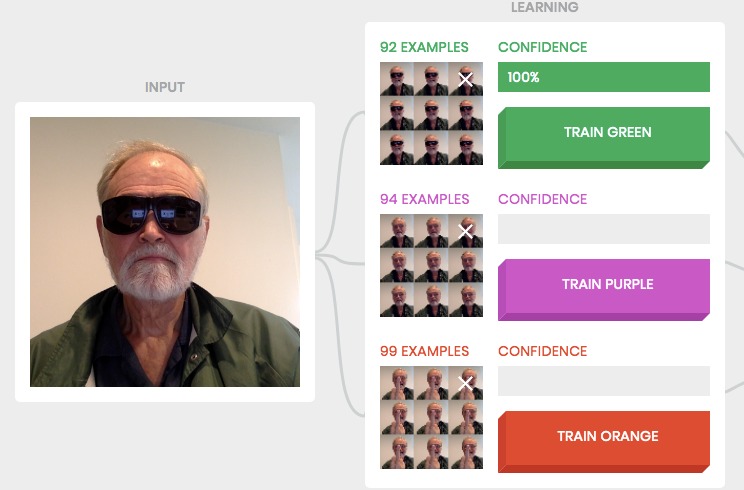This screenshot has width=744, height=490.
Task: Clear orange class examples with X icon
Action: click(x=465, y=383)
